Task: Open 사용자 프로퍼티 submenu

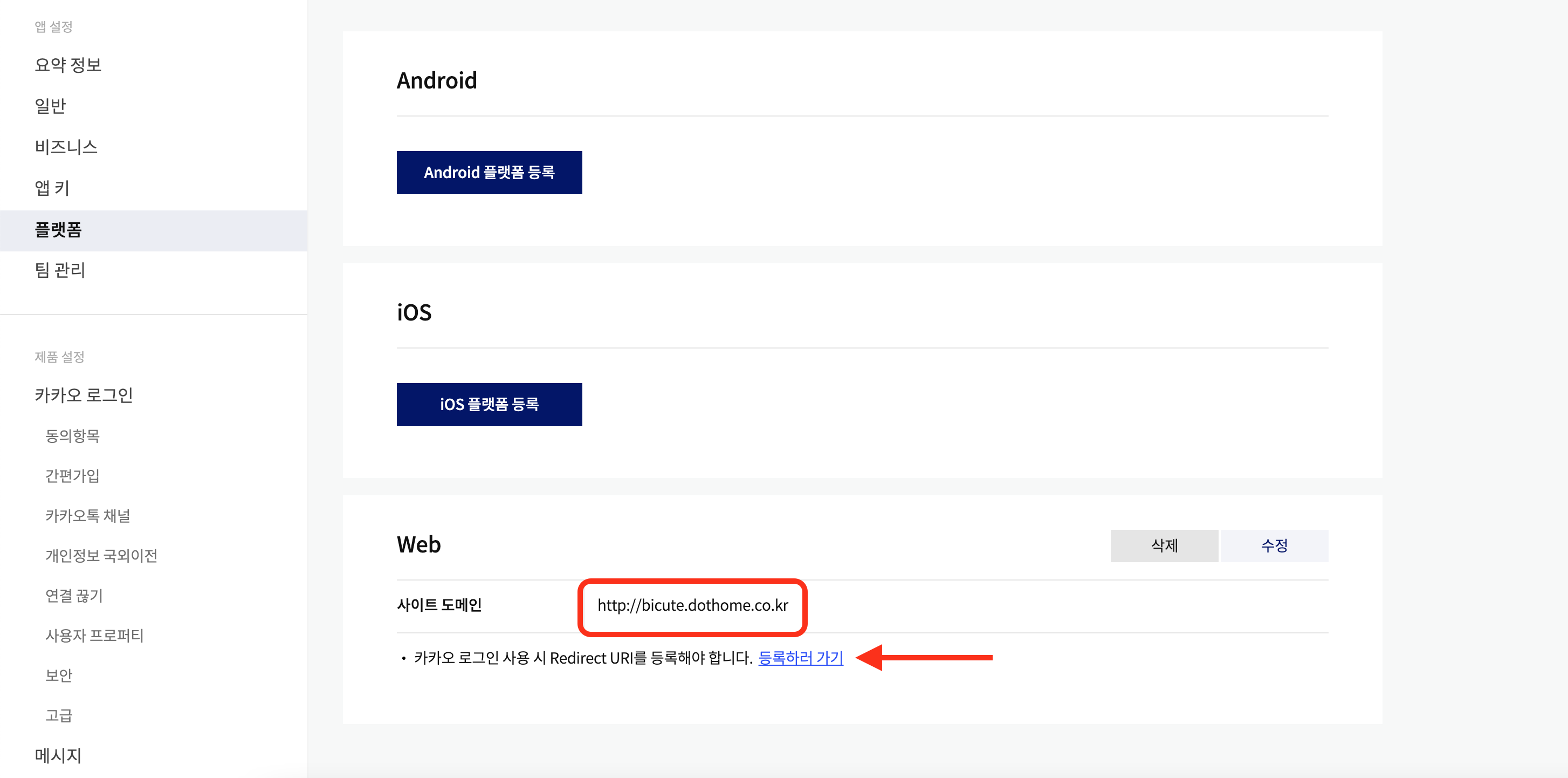Action: pos(94,636)
